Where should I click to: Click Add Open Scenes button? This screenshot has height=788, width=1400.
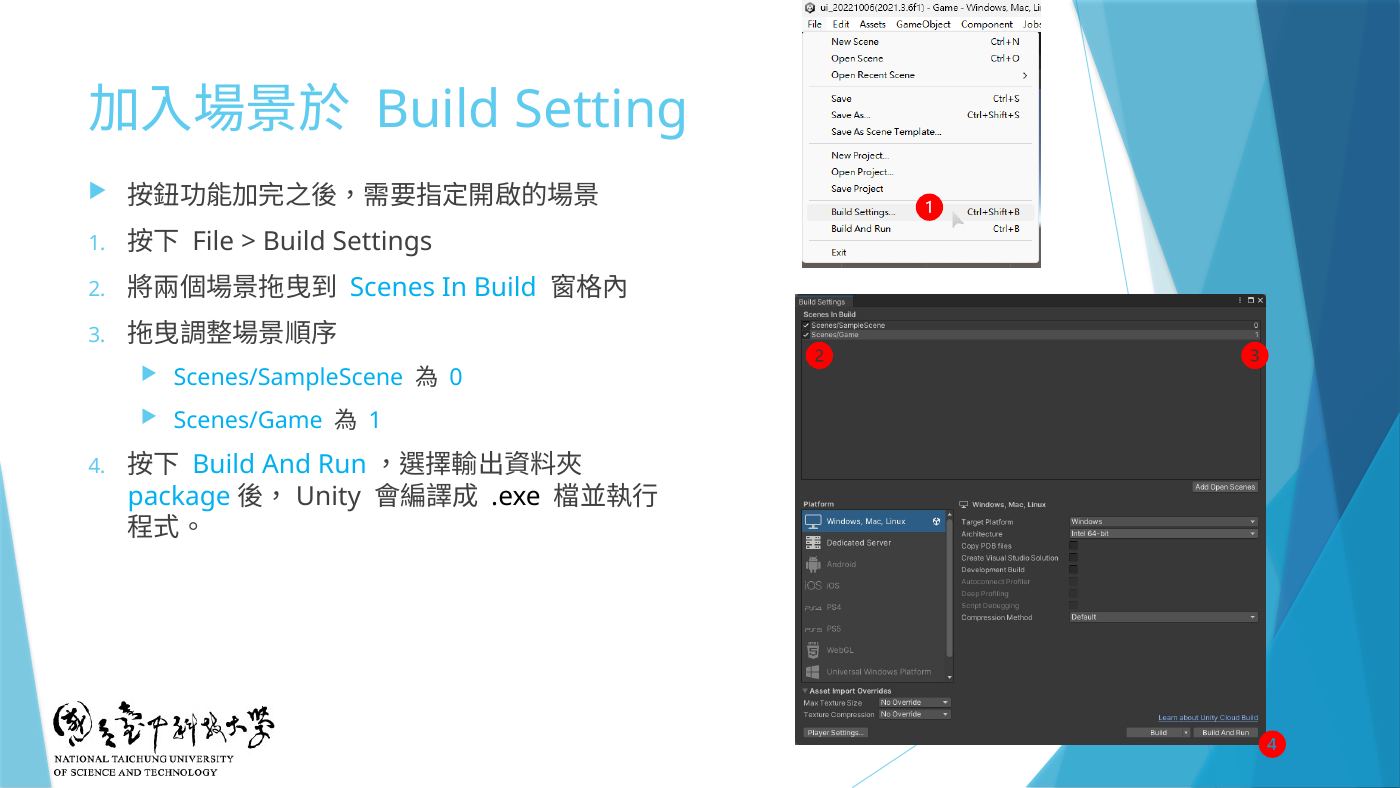point(1225,487)
